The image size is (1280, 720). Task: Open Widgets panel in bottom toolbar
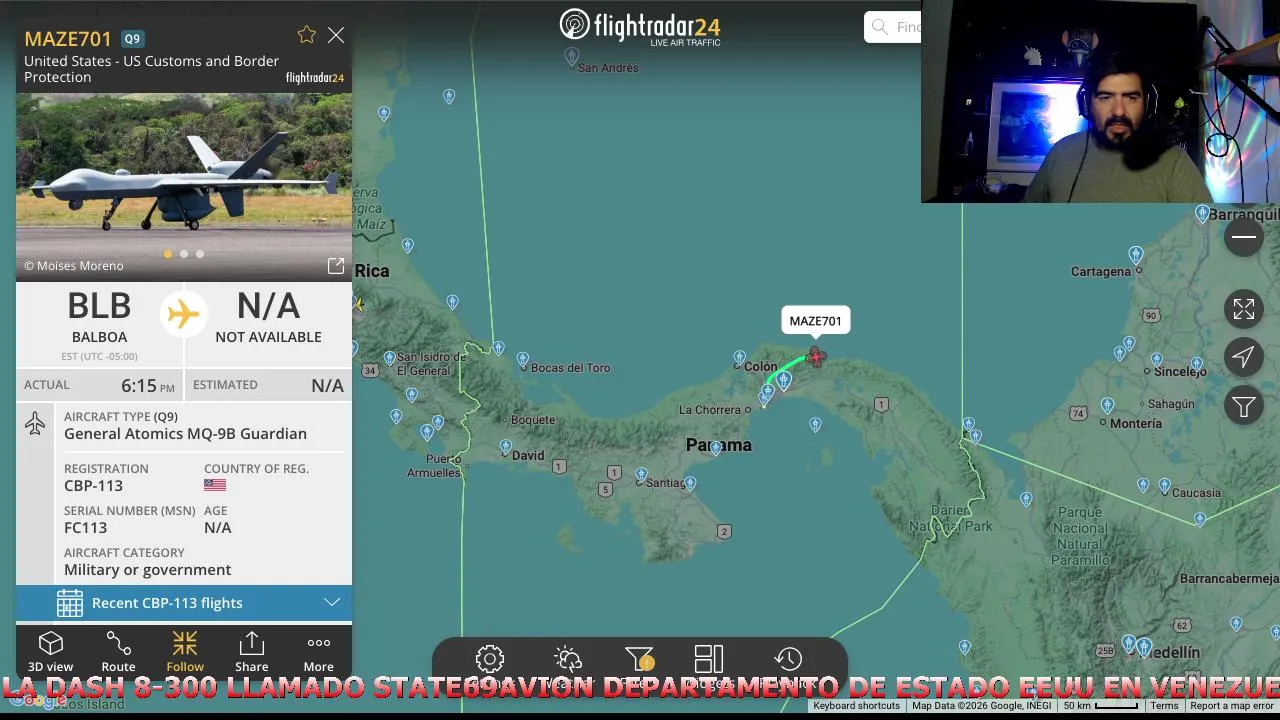click(709, 659)
